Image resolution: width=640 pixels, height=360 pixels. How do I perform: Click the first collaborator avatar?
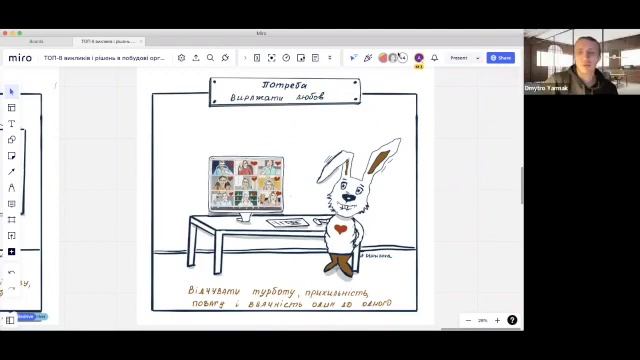pyautogui.click(x=383, y=58)
